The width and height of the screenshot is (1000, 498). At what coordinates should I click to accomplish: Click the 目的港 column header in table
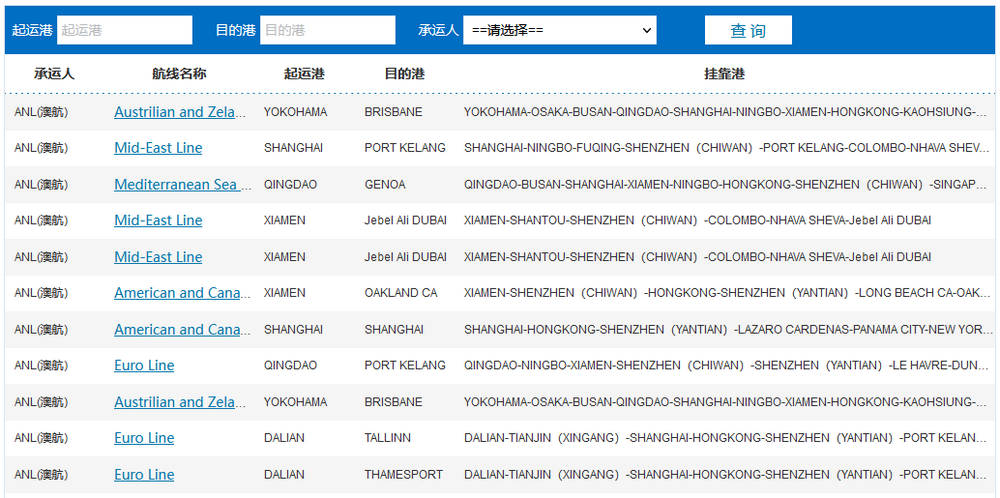[x=404, y=74]
